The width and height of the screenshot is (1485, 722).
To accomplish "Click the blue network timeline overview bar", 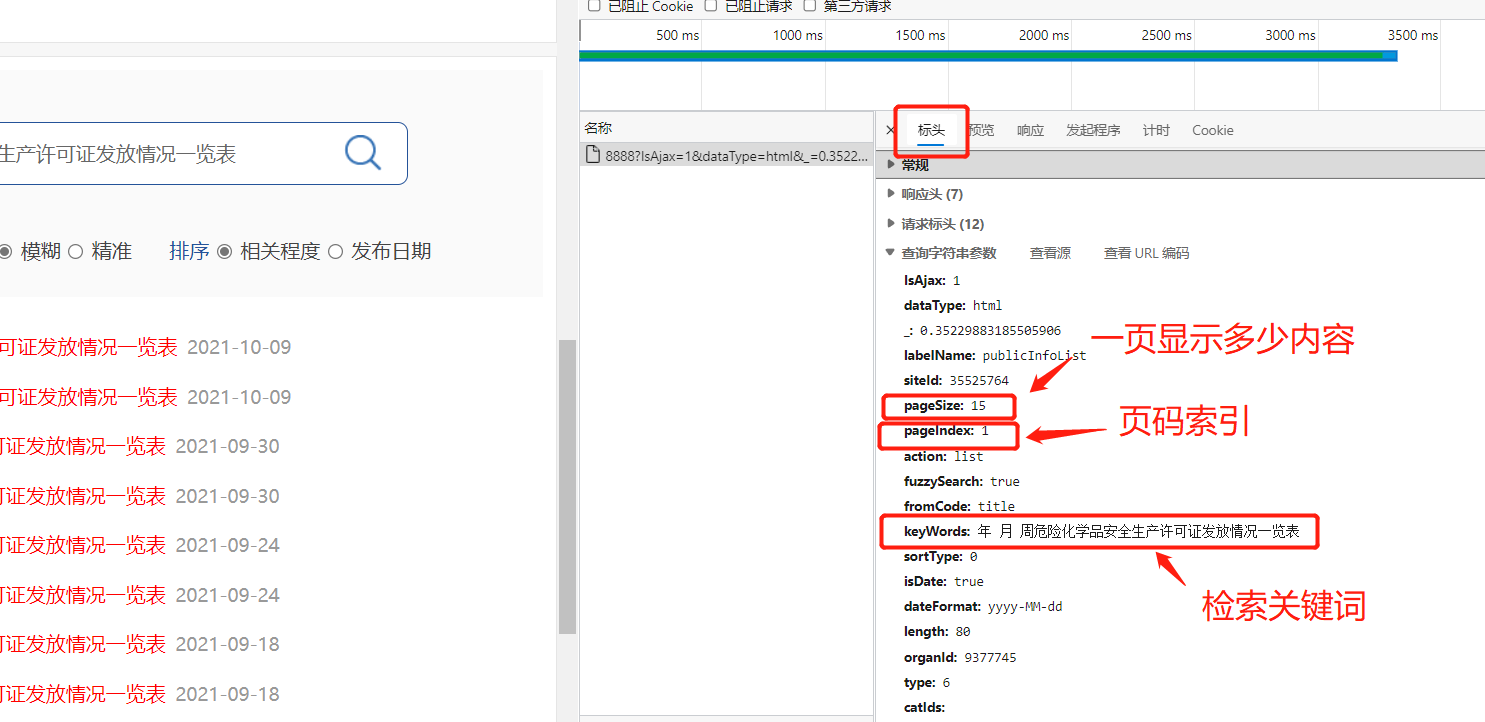I will click(x=988, y=55).
